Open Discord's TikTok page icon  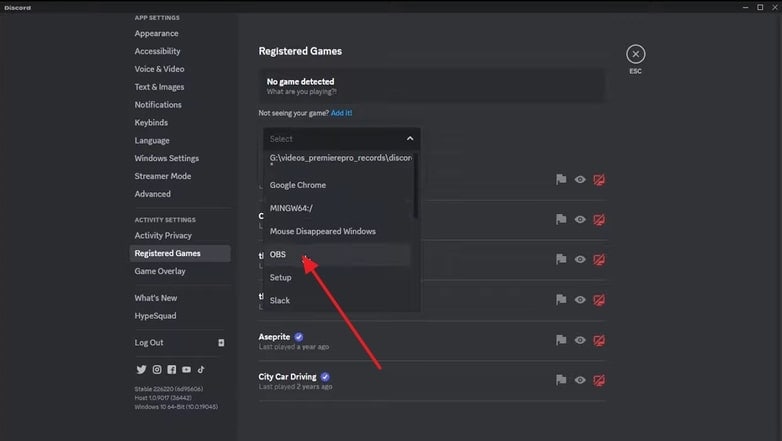click(x=200, y=370)
